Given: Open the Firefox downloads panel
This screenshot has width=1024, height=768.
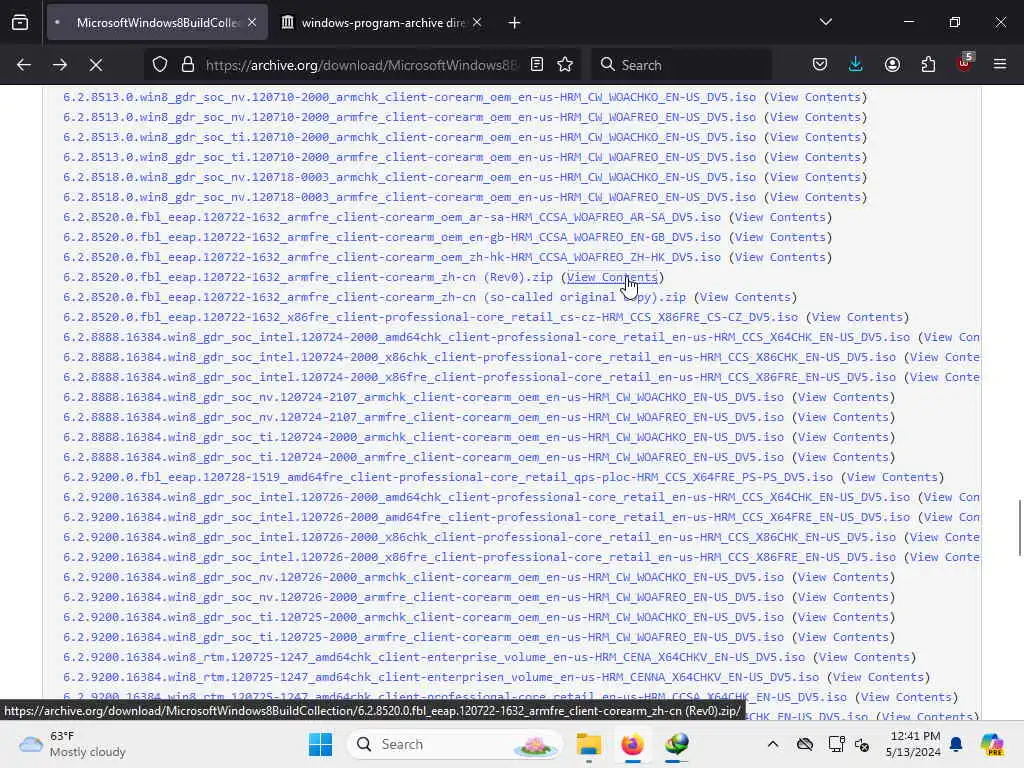Looking at the screenshot, I should (856, 65).
